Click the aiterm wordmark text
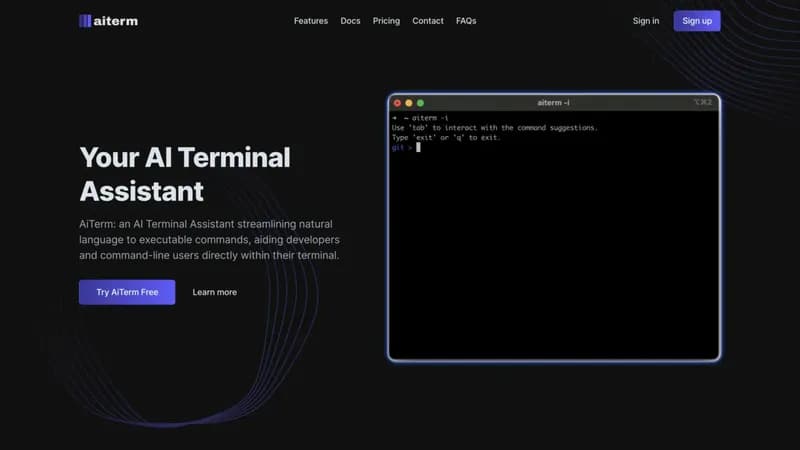The height and width of the screenshot is (450, 800). pos(116,21)
